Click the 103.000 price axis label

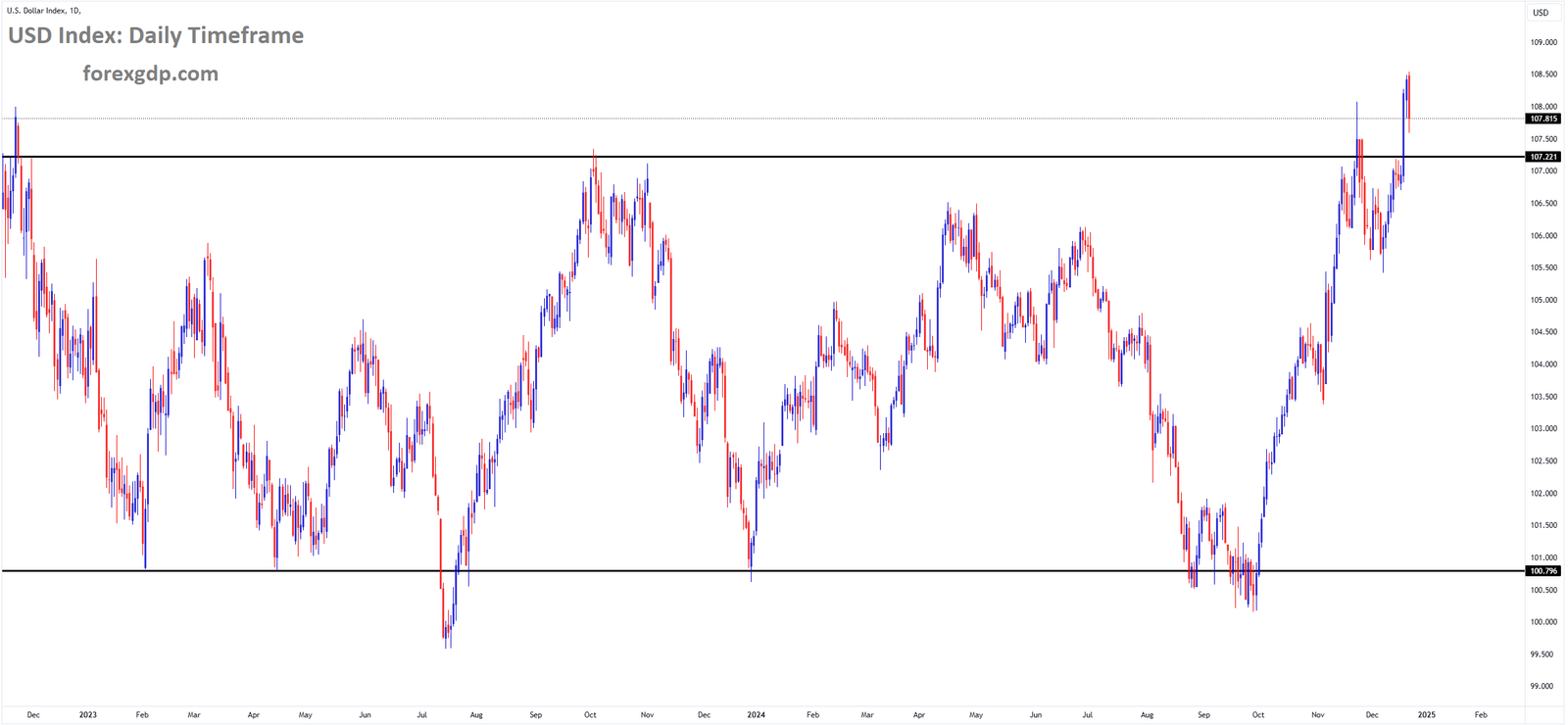(x=1543, y=429)
